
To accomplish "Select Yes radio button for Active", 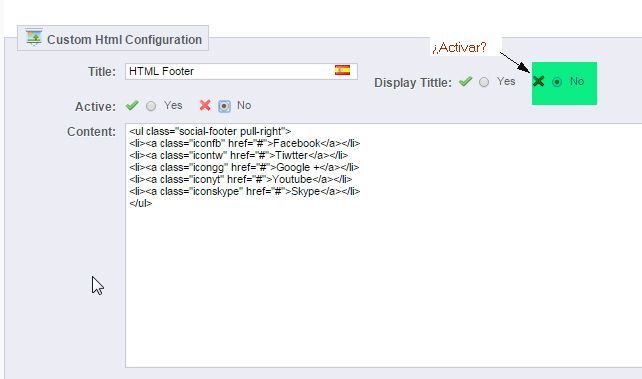I will [151, 106].
